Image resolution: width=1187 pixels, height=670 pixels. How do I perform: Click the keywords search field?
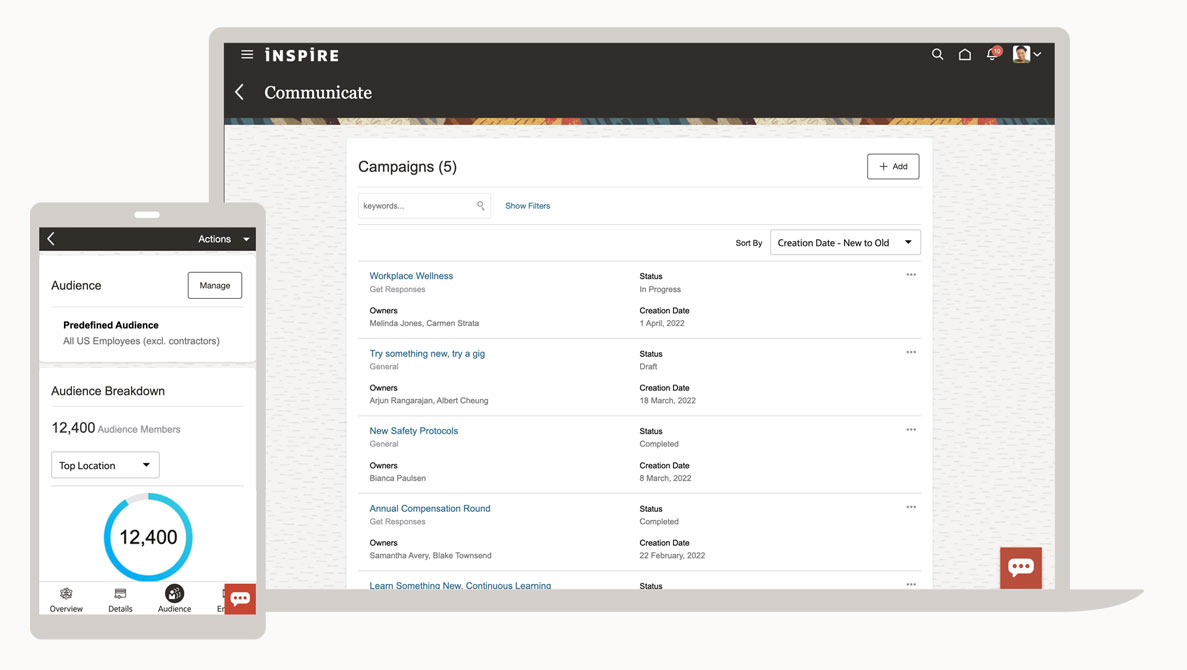(417, 206)
